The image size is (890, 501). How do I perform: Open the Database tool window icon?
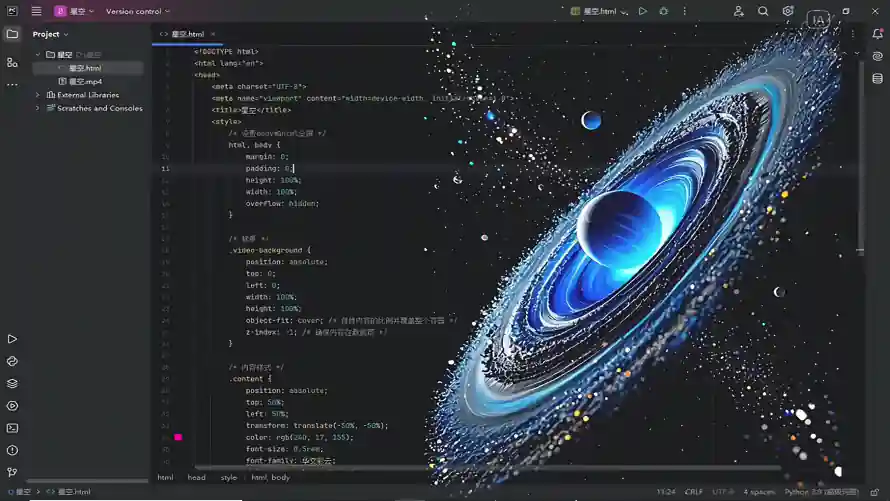(878, 78)
